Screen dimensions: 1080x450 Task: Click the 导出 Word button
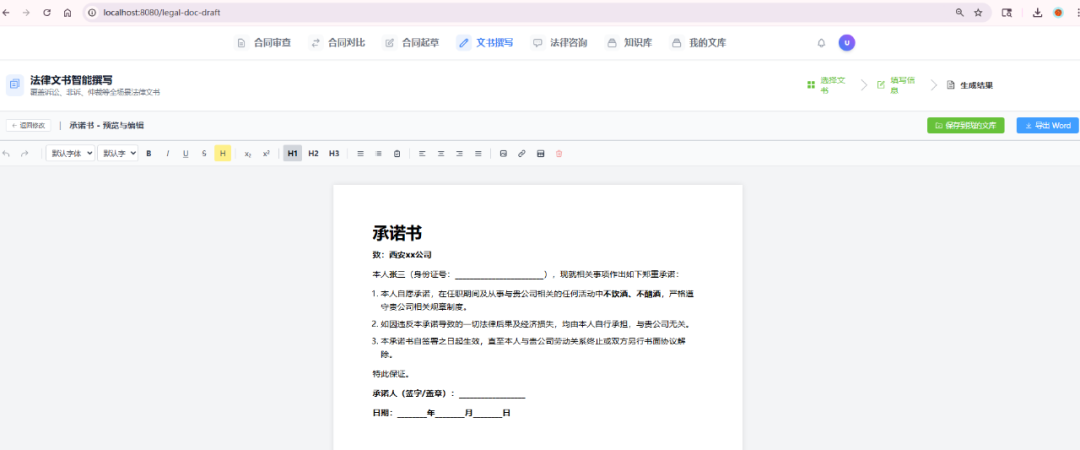tap(1047, 125)
